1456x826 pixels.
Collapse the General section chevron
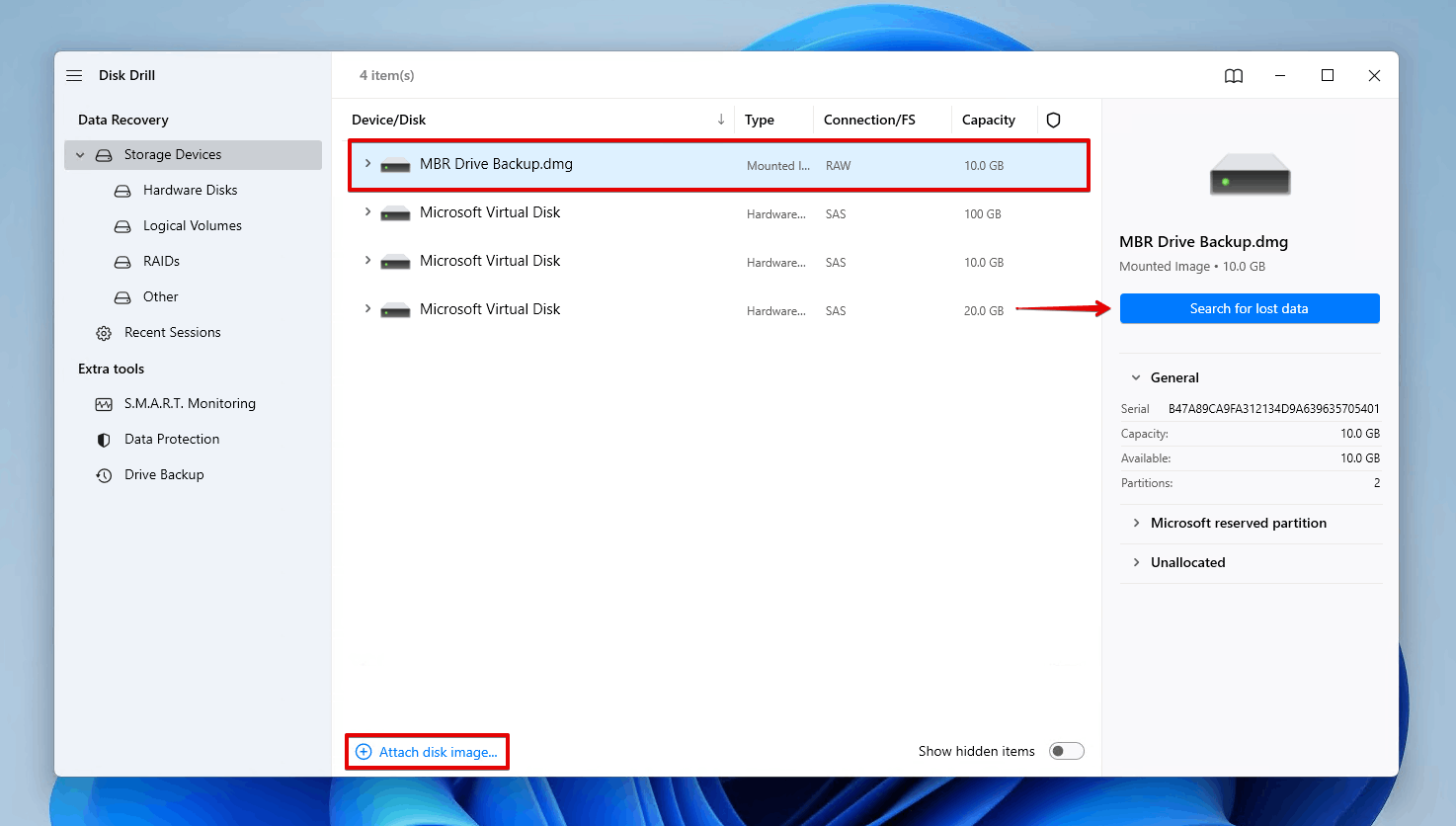click(1136, 377)
